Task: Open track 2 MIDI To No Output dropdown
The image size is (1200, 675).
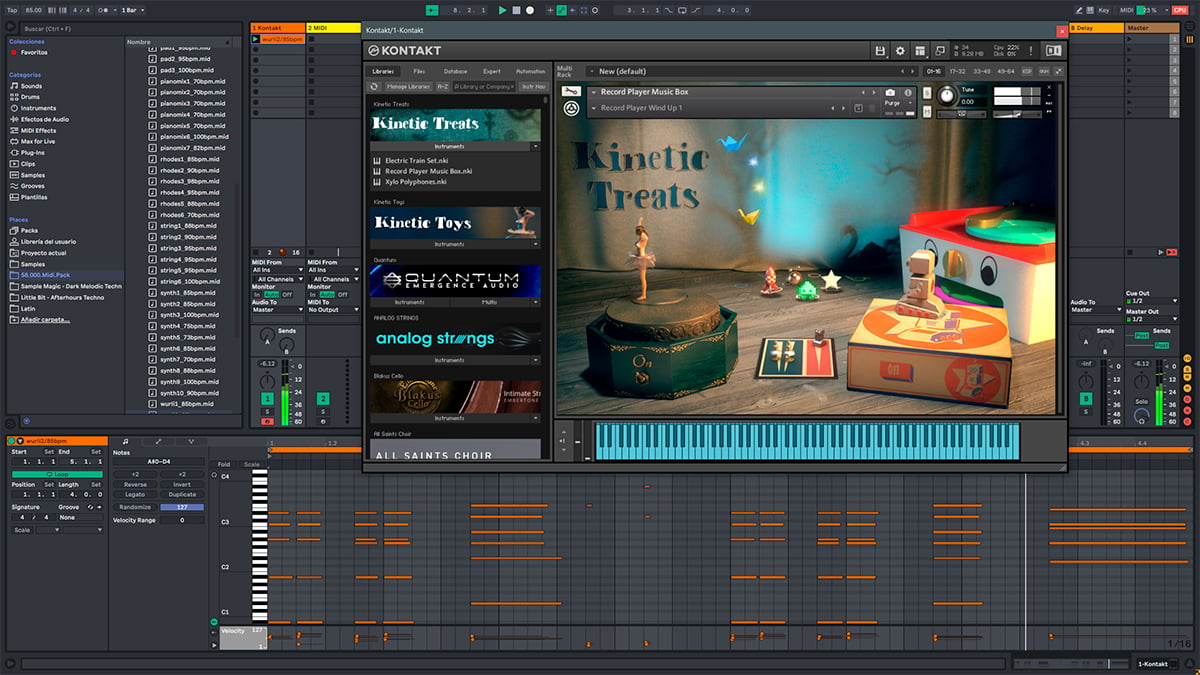Action: coord(332,310)
